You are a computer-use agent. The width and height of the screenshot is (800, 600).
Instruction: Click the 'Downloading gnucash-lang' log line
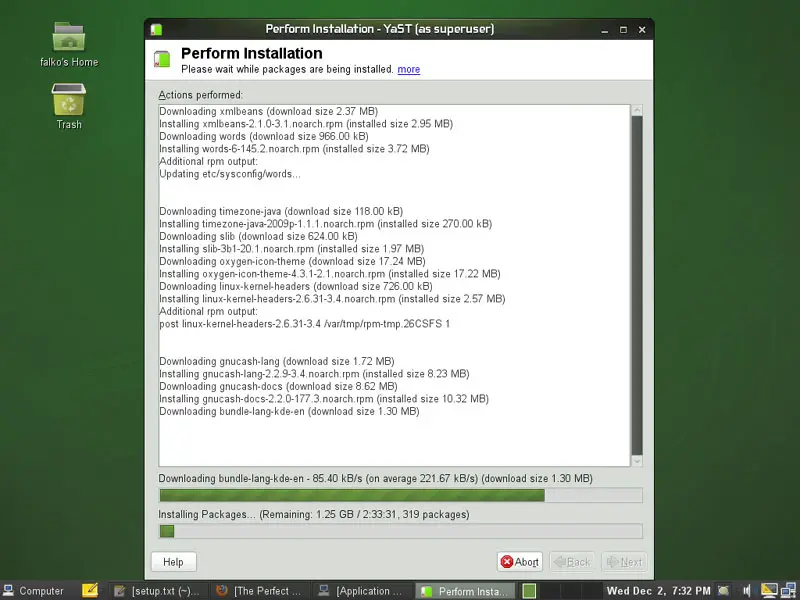tap(277, 361)
